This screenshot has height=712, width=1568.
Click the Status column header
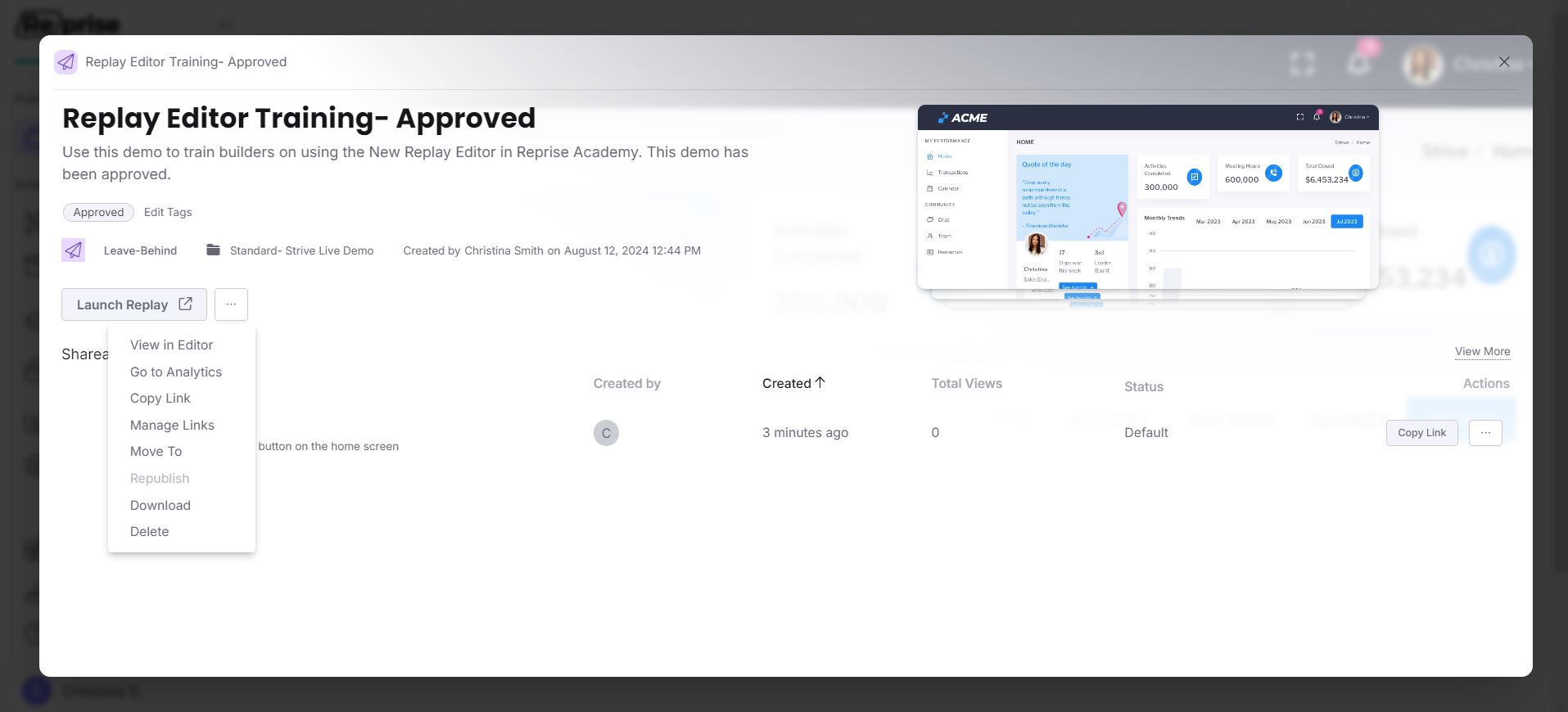pos(1143,386)
